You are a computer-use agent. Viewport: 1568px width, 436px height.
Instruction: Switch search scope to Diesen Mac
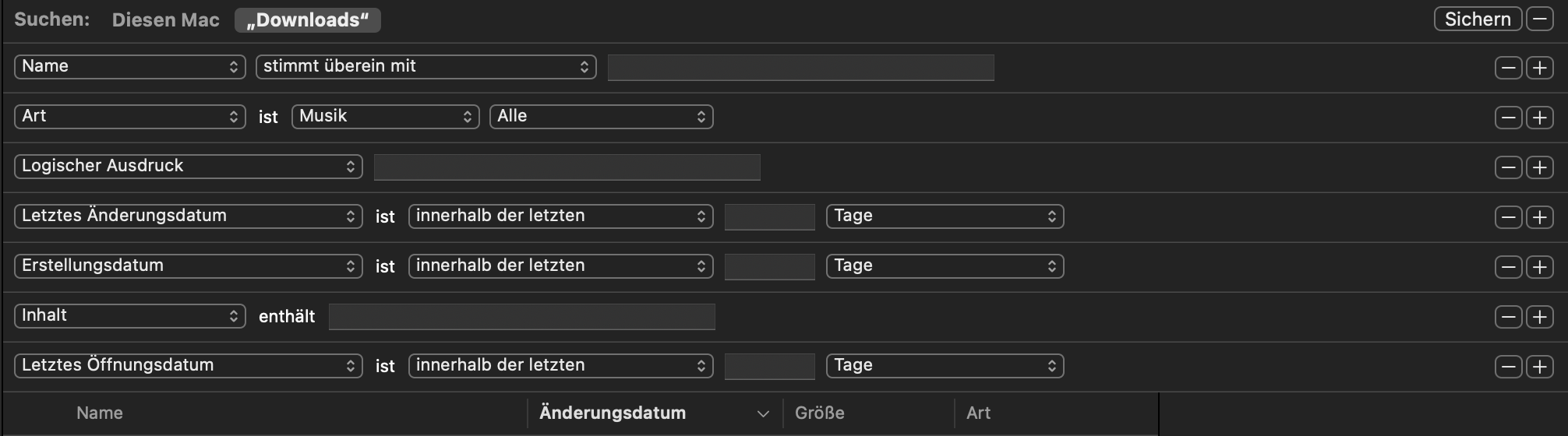coord(165,20)
